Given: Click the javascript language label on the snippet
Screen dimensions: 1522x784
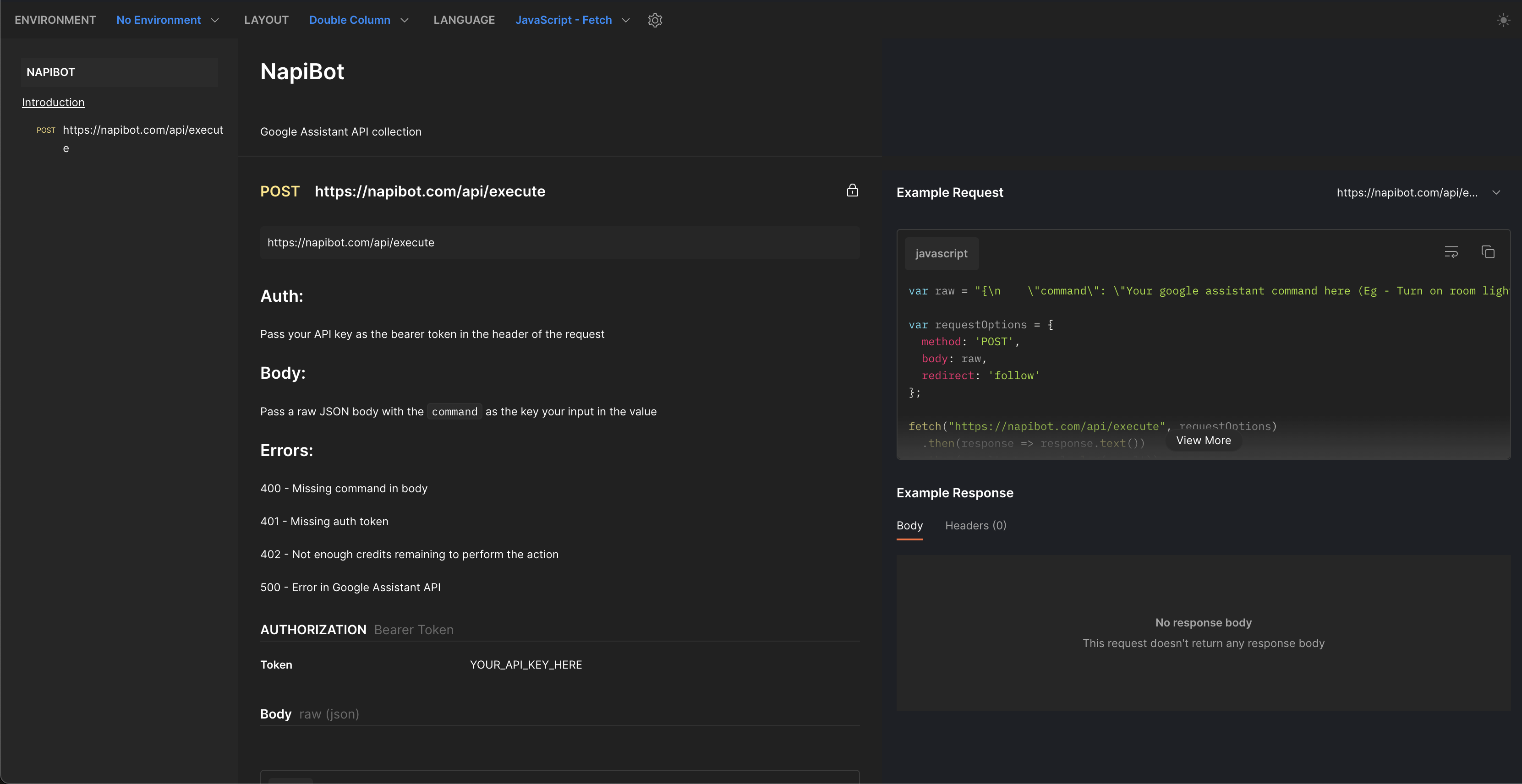Looking at the screenshot, I should (x=941, y=253).
